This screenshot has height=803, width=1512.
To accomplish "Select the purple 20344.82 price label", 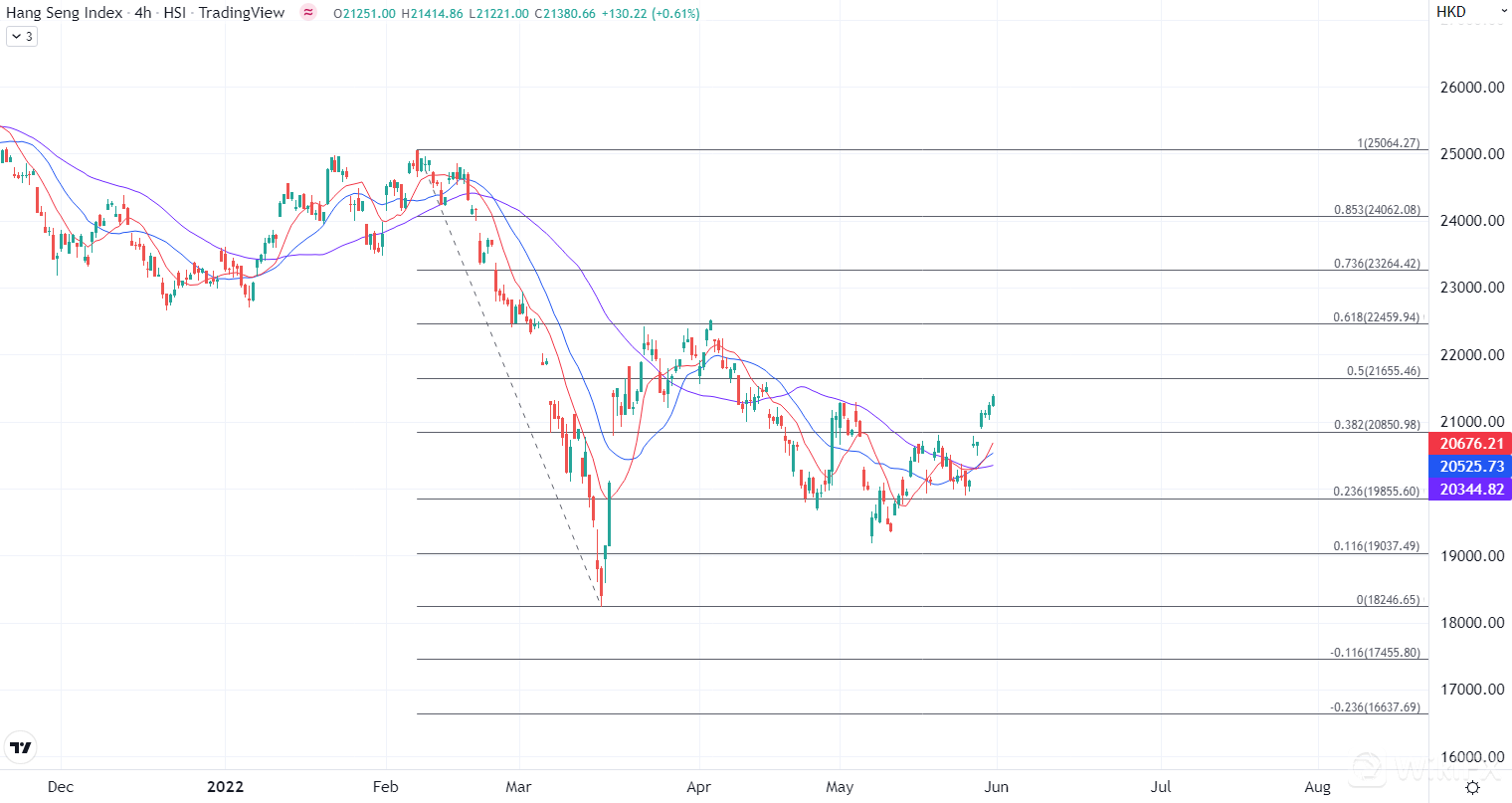I will pos(1470,490).
